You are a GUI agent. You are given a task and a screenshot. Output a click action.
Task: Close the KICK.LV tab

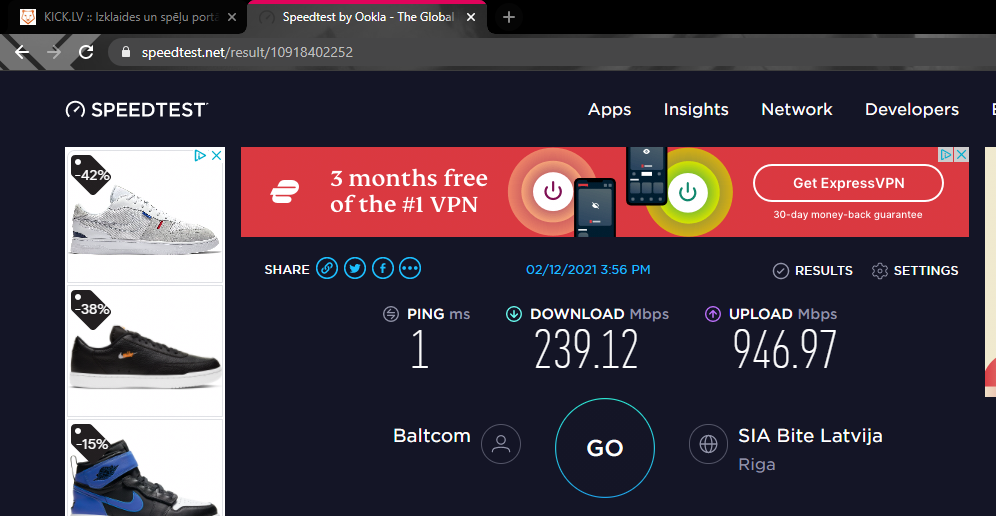[231, 17]
